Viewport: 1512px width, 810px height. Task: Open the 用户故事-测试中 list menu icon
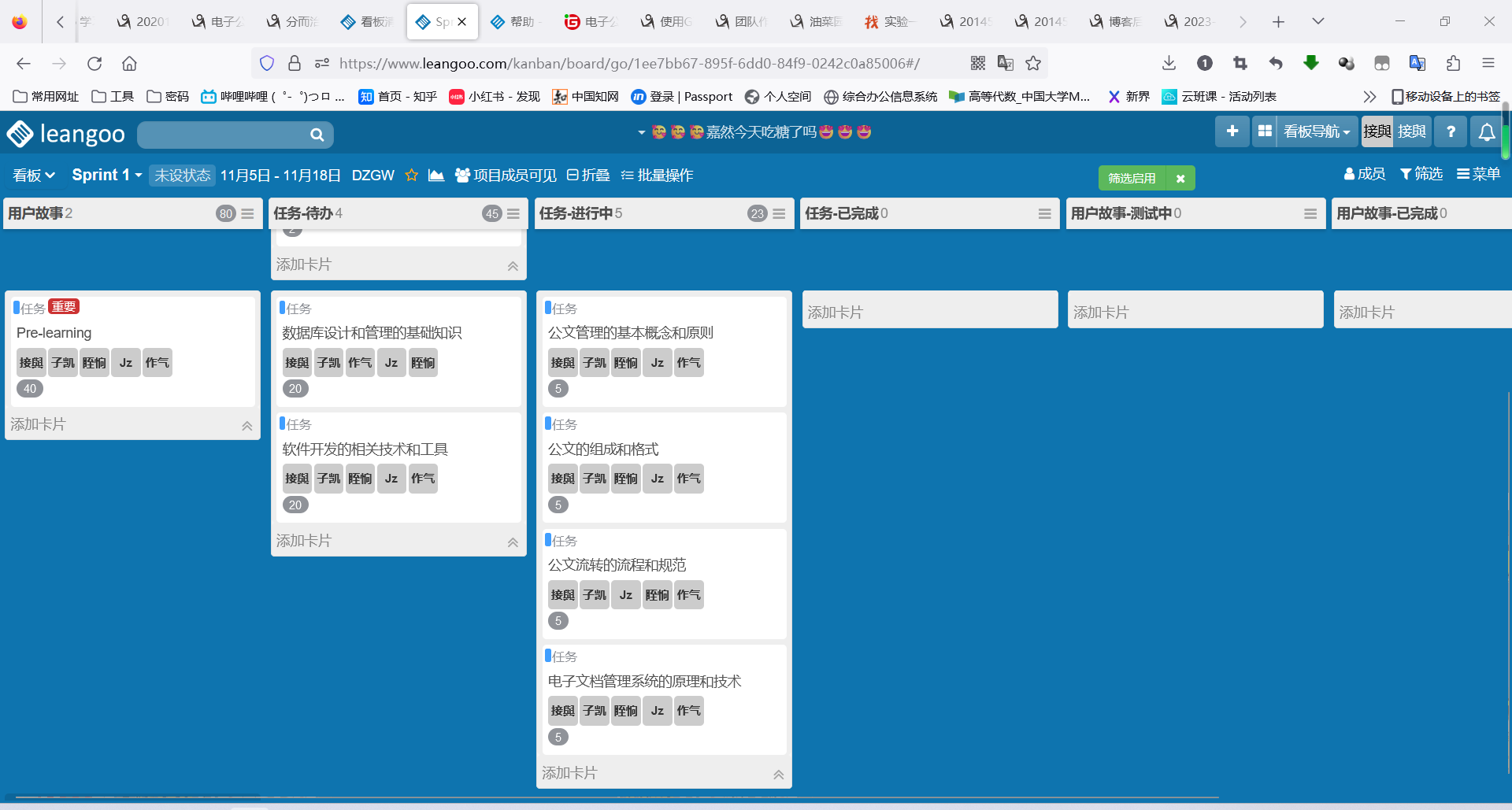tap(1310, 213)
